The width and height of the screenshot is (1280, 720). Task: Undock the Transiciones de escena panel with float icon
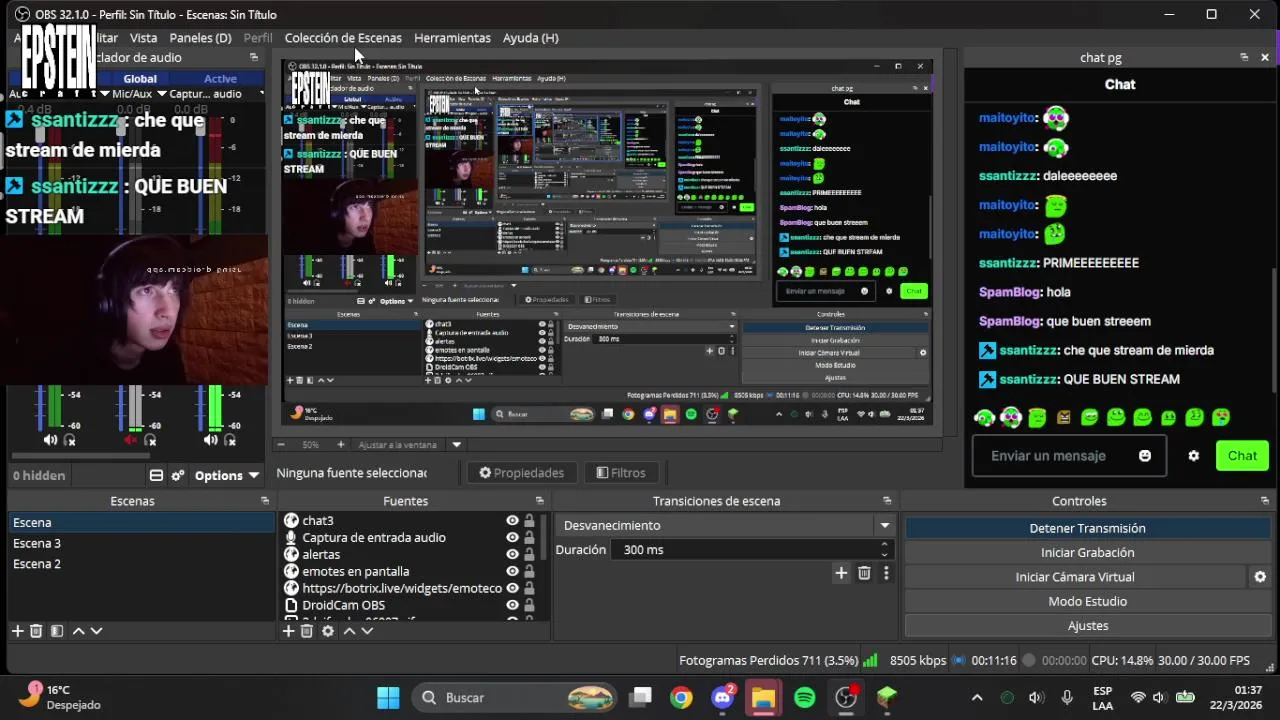887,501
